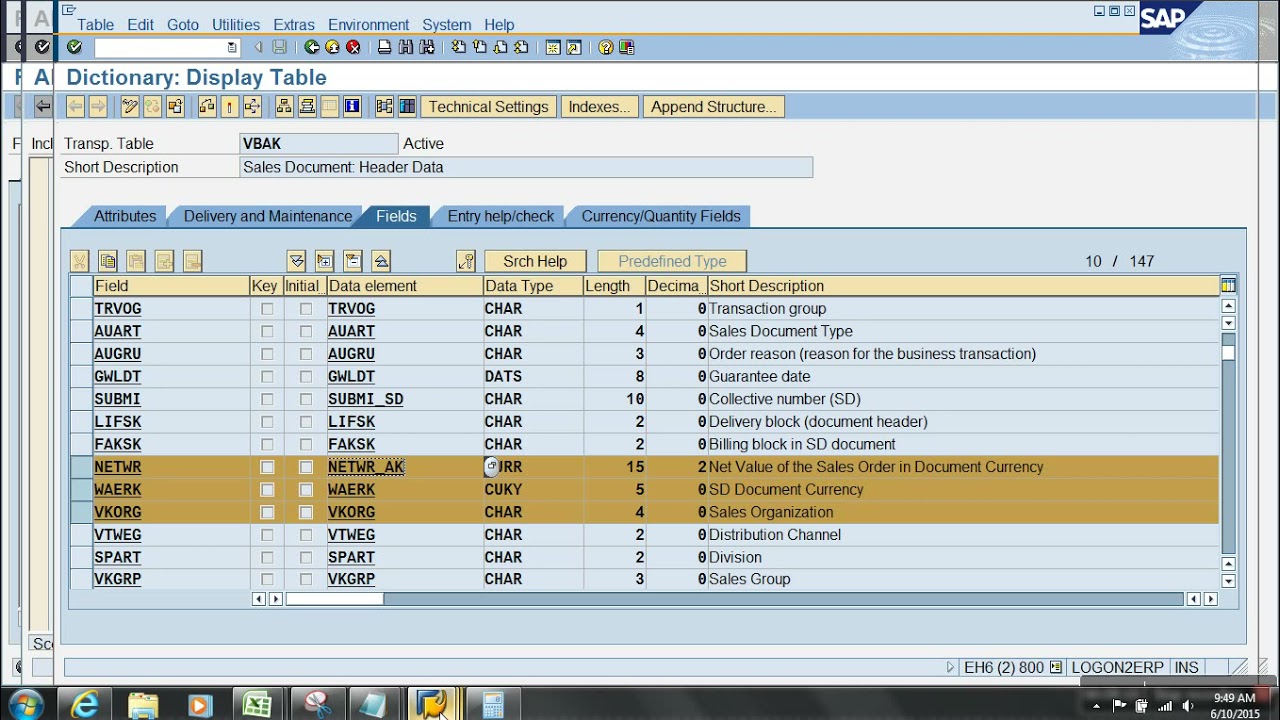This screenshot has width=1280, height=720.
Task: Switch to the Attributes tab
Action: pyautogui.click(x=125, y=216)
